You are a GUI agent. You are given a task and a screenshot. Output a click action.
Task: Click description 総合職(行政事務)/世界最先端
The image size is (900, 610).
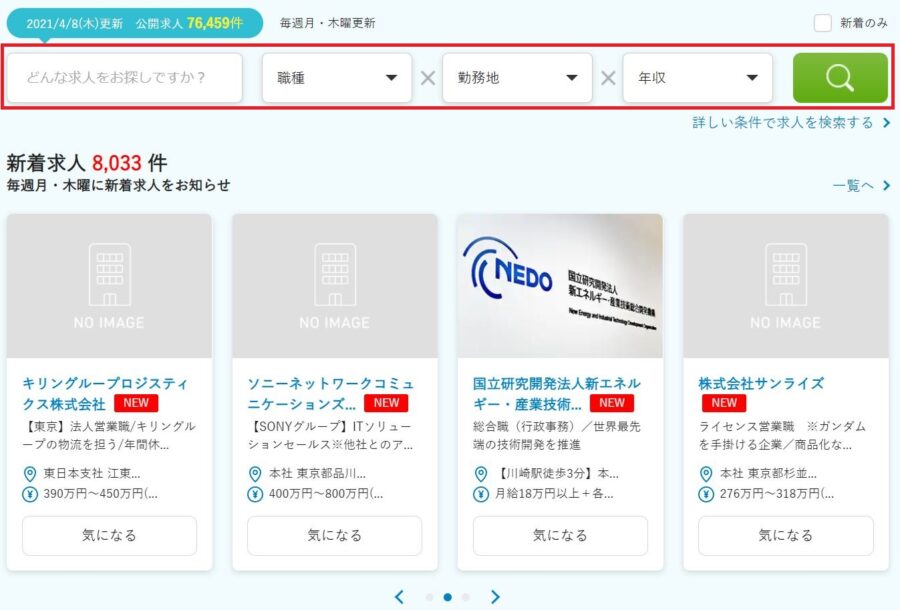(x=557, y=436)
